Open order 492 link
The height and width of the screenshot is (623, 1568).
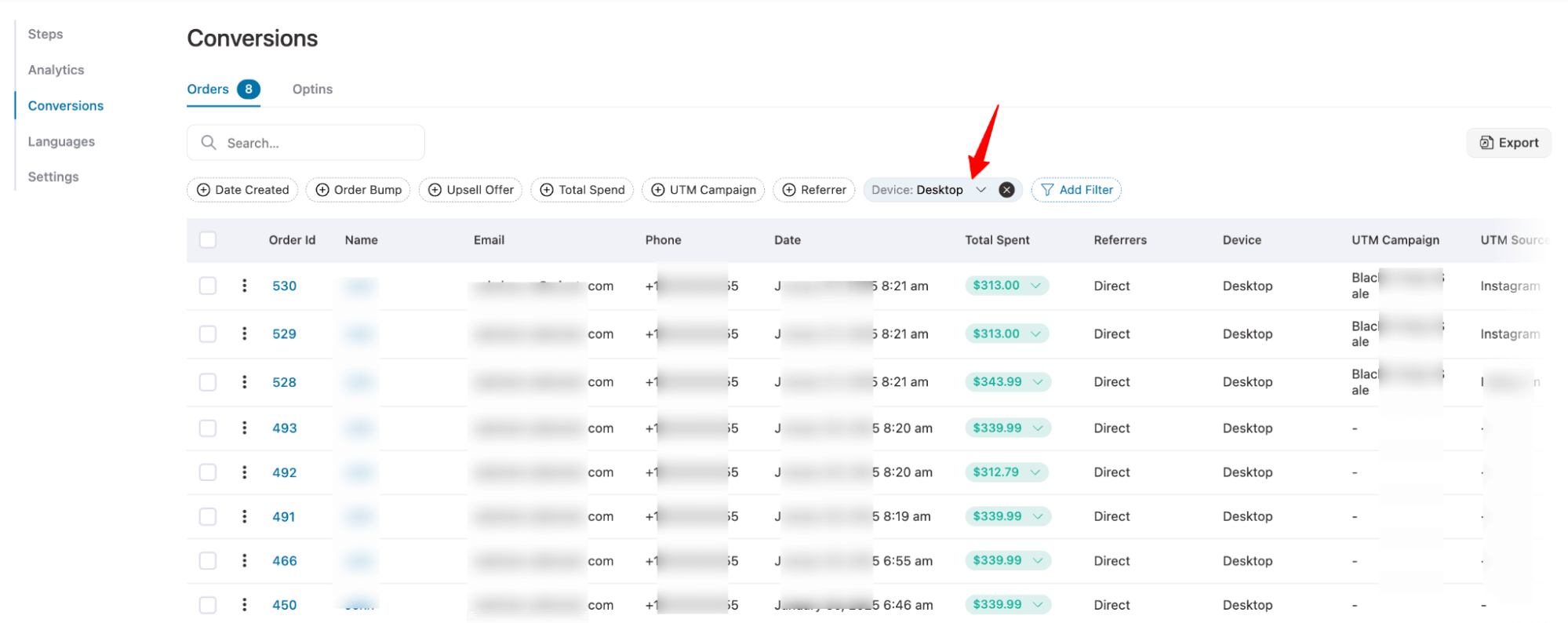point(284,472)
